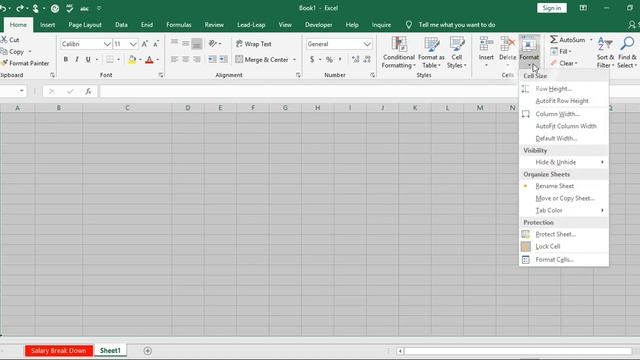This screenshot has height=360, width=640.
Task: Click the fill color bucket
Action: 132,60
